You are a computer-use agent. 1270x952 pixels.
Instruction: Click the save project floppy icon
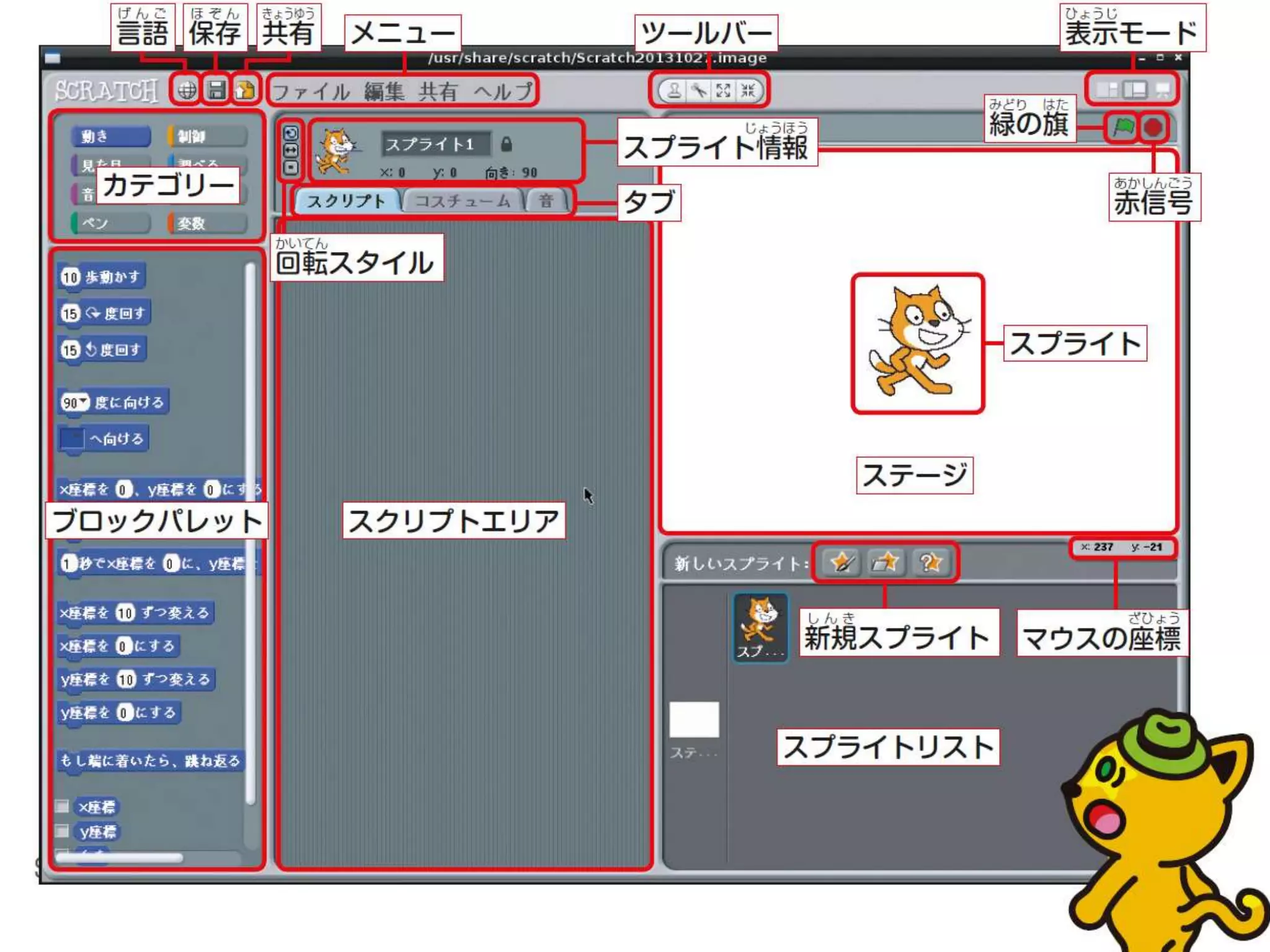pos(216,90)
